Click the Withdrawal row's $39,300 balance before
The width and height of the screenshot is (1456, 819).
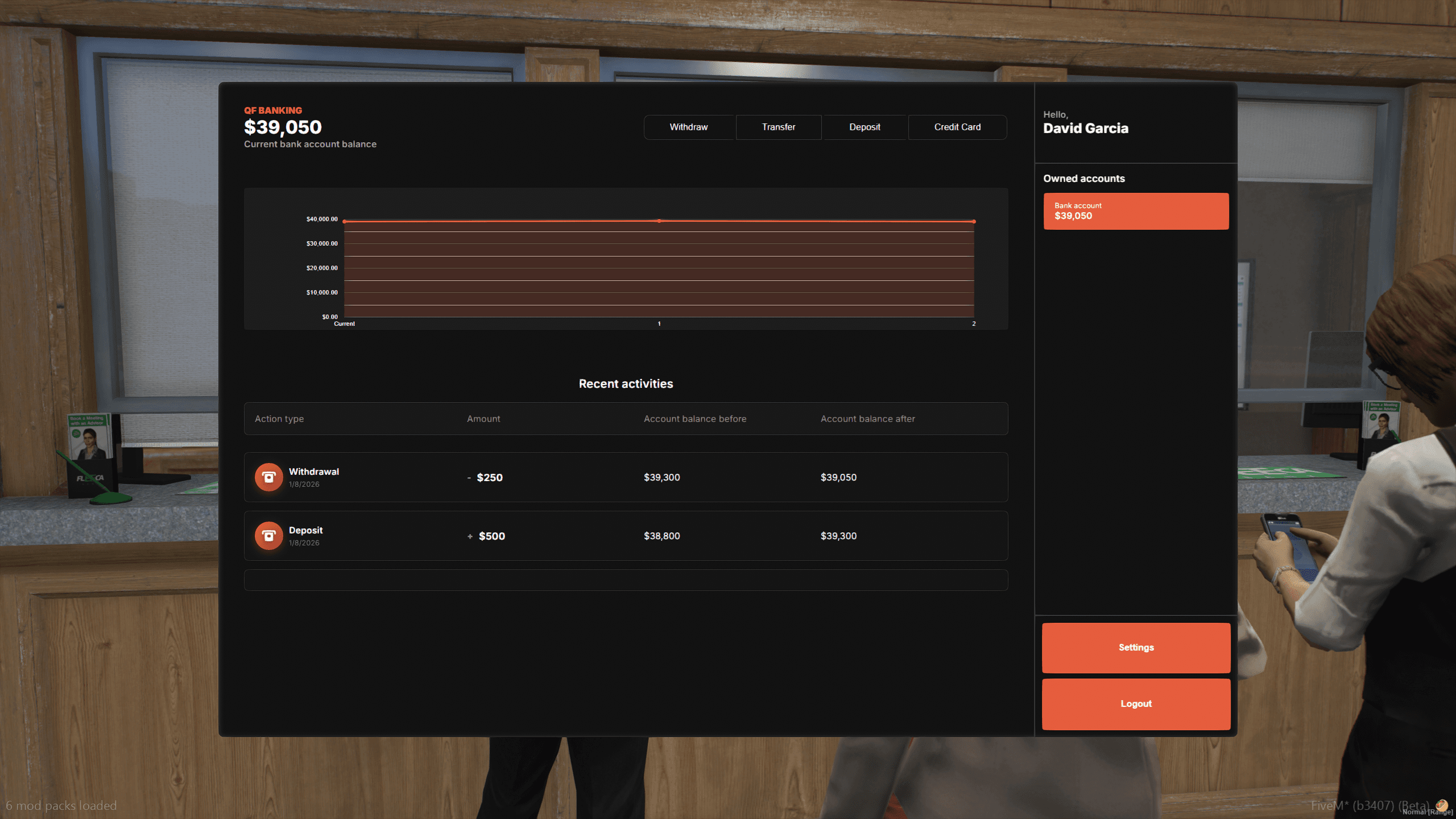point(662,477)
